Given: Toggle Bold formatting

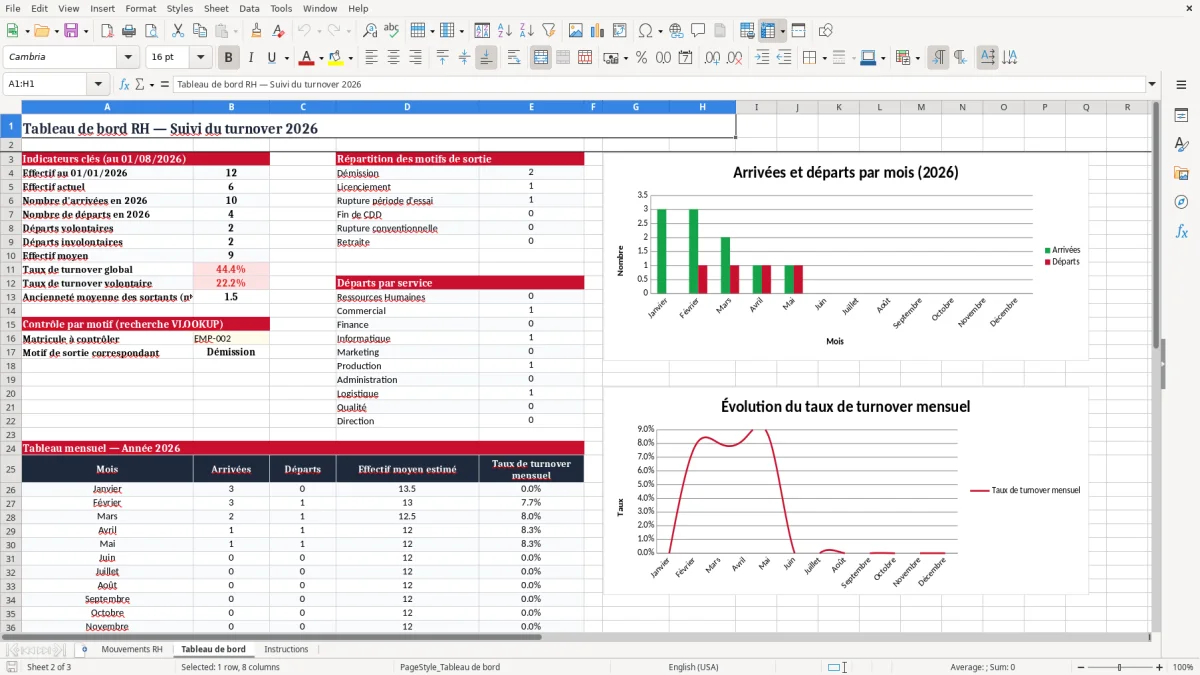Looking at the screenshot, I should point(228,58).
